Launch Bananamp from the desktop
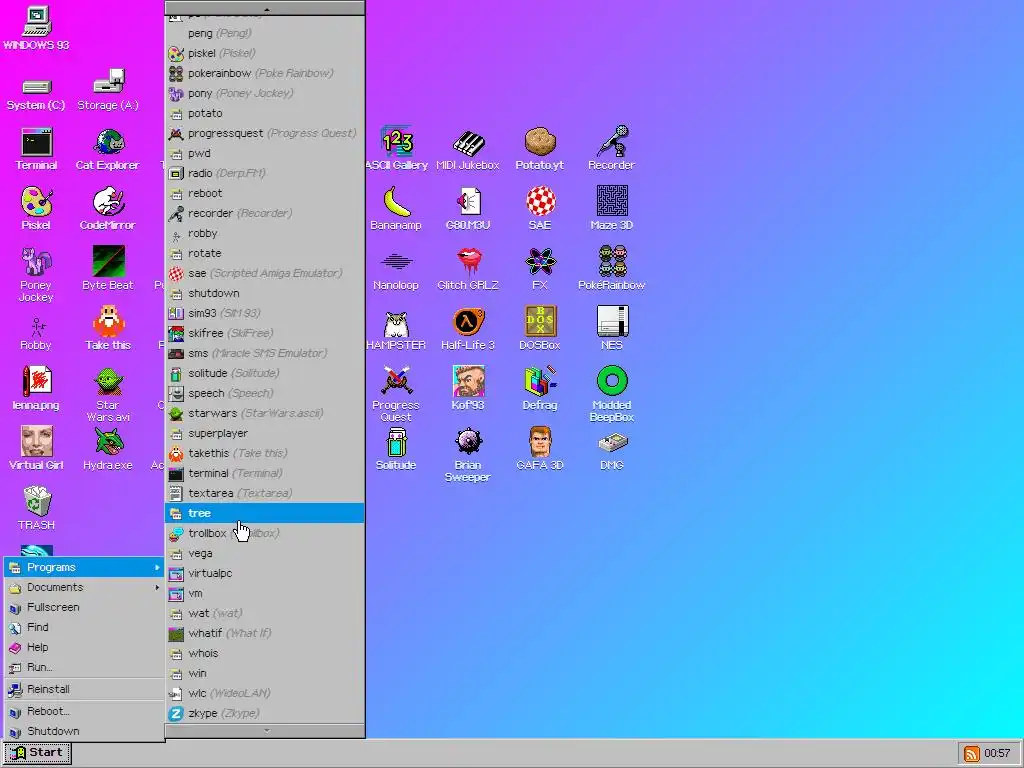This screenshot has height=768, width=1024. (x=396, y=209)
